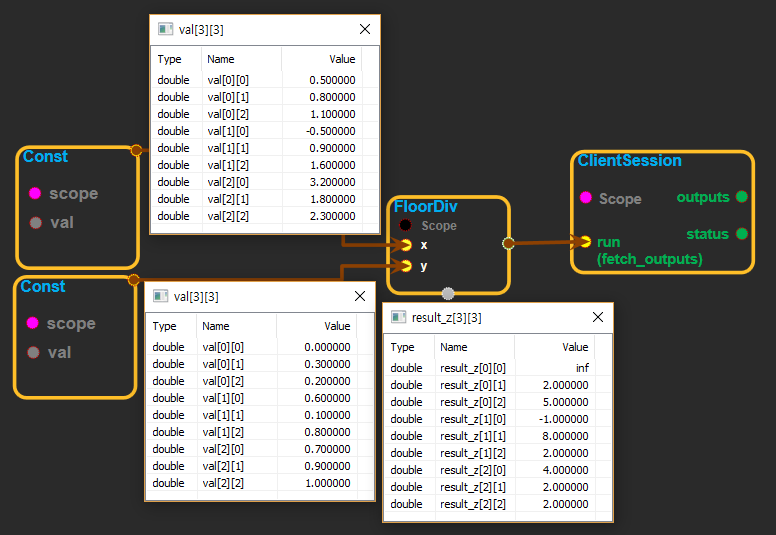Click the x input pin on FloorDiv
Screen dimensions: 776x535
(406, 245)
